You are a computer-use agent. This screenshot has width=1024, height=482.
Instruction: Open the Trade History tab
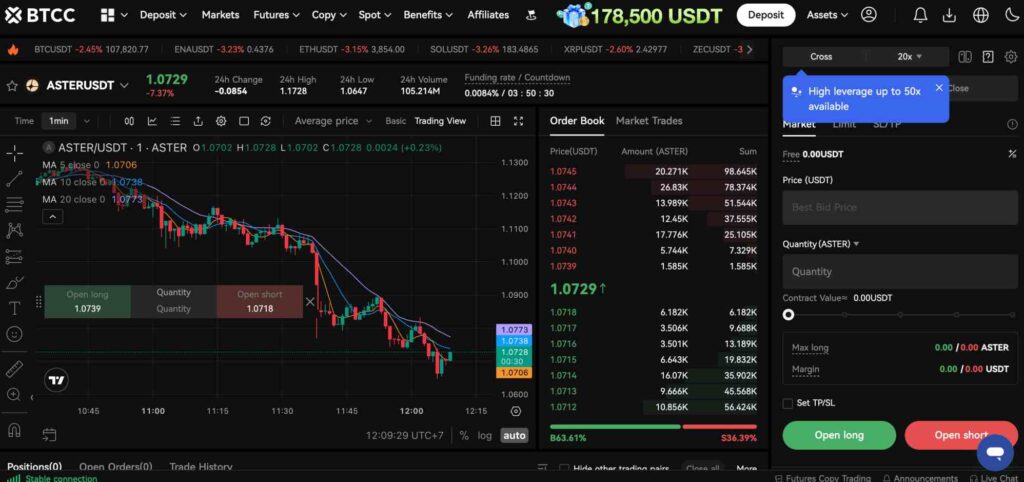200,467
